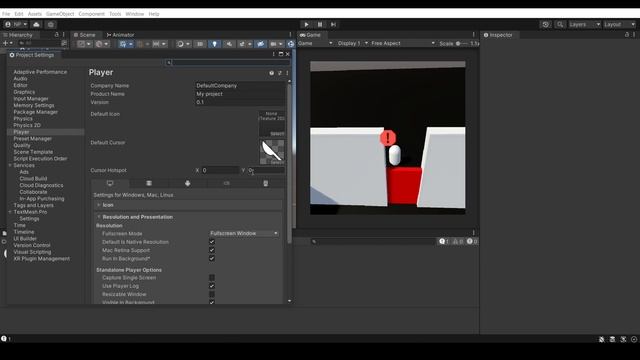640x360 pixels.
Task: Toggle the scene audio icon
Action: point(229,44)
